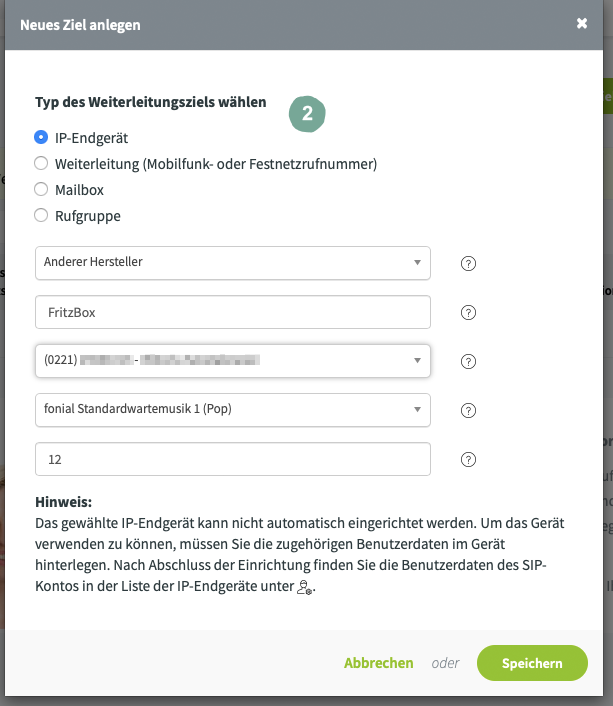Click help icon beside the 12 field

(468, 460)
